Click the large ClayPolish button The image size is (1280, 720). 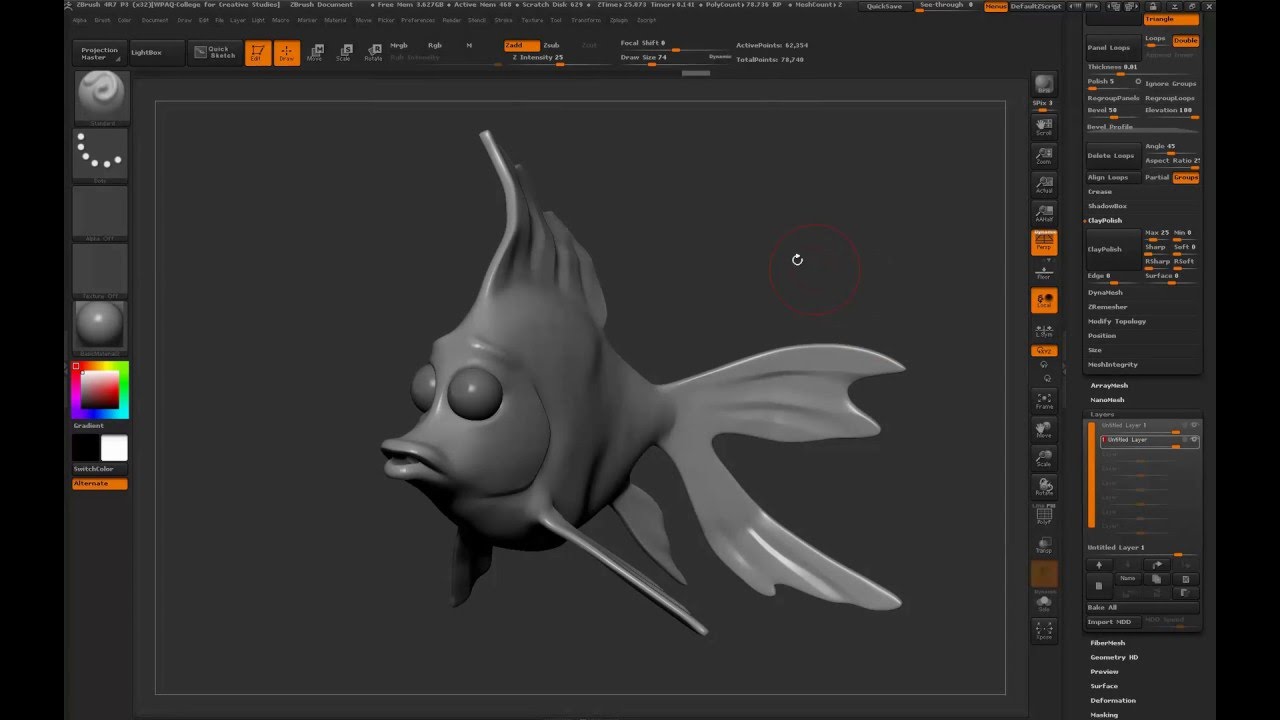tap(1113, 249)
